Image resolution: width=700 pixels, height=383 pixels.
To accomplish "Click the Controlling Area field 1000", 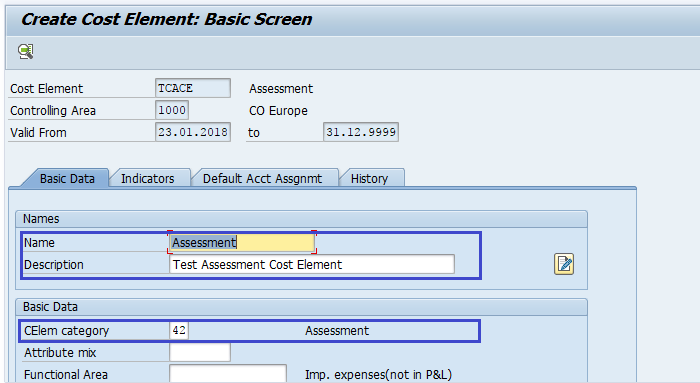I will click(x=172, y=110).
